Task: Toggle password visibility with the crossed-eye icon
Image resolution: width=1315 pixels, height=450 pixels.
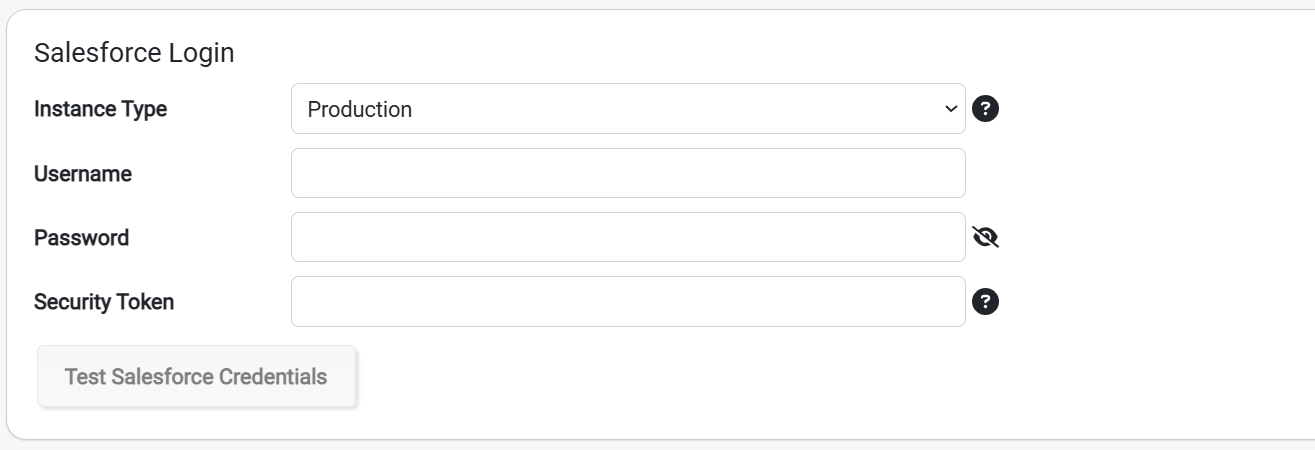Action: 986,237
